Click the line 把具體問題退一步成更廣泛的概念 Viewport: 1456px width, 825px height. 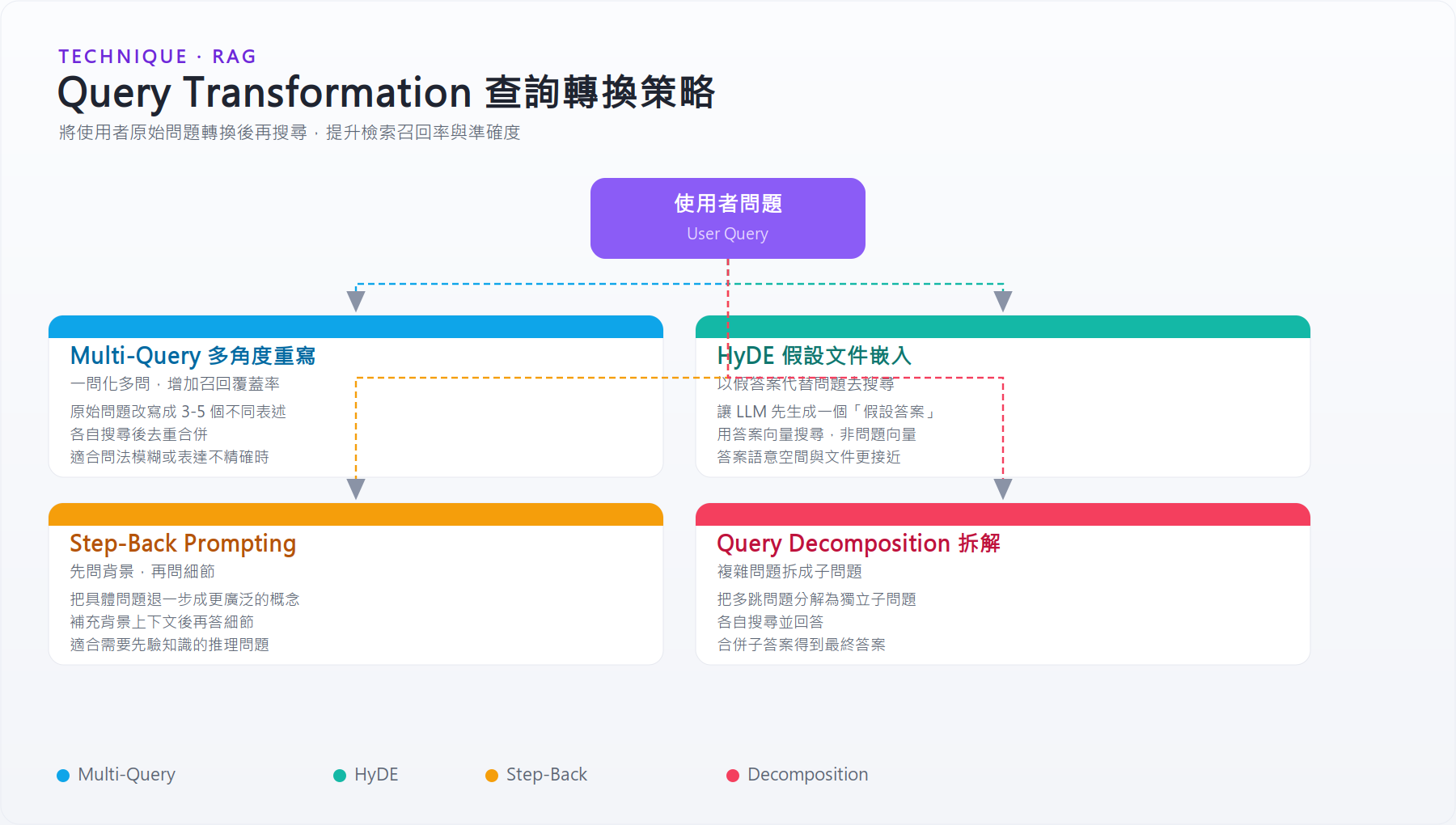pyautogui.click(x=185, y=599)
